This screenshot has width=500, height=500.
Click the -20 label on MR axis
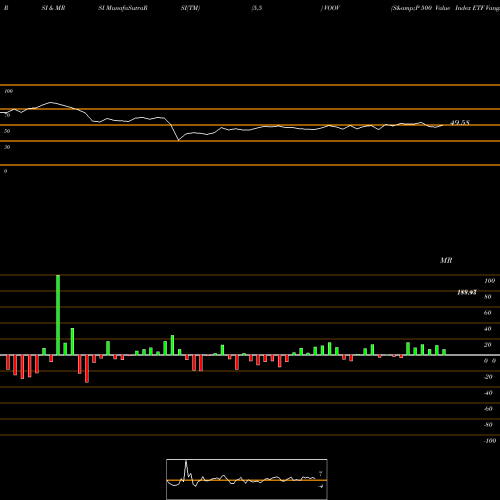488,377
